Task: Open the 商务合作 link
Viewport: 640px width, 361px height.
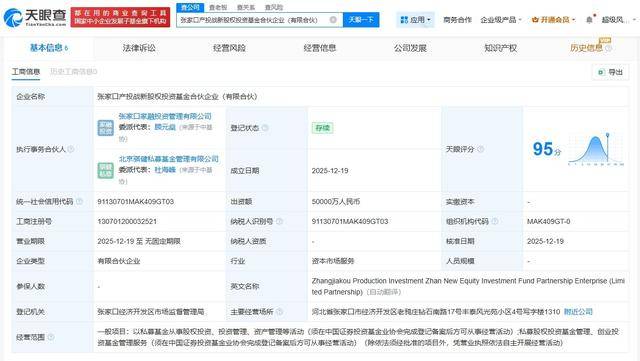Action: (457, 20)
